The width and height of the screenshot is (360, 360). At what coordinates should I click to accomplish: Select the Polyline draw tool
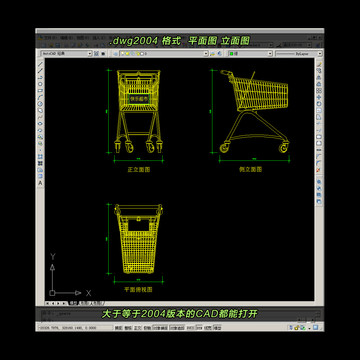(40, 77)
